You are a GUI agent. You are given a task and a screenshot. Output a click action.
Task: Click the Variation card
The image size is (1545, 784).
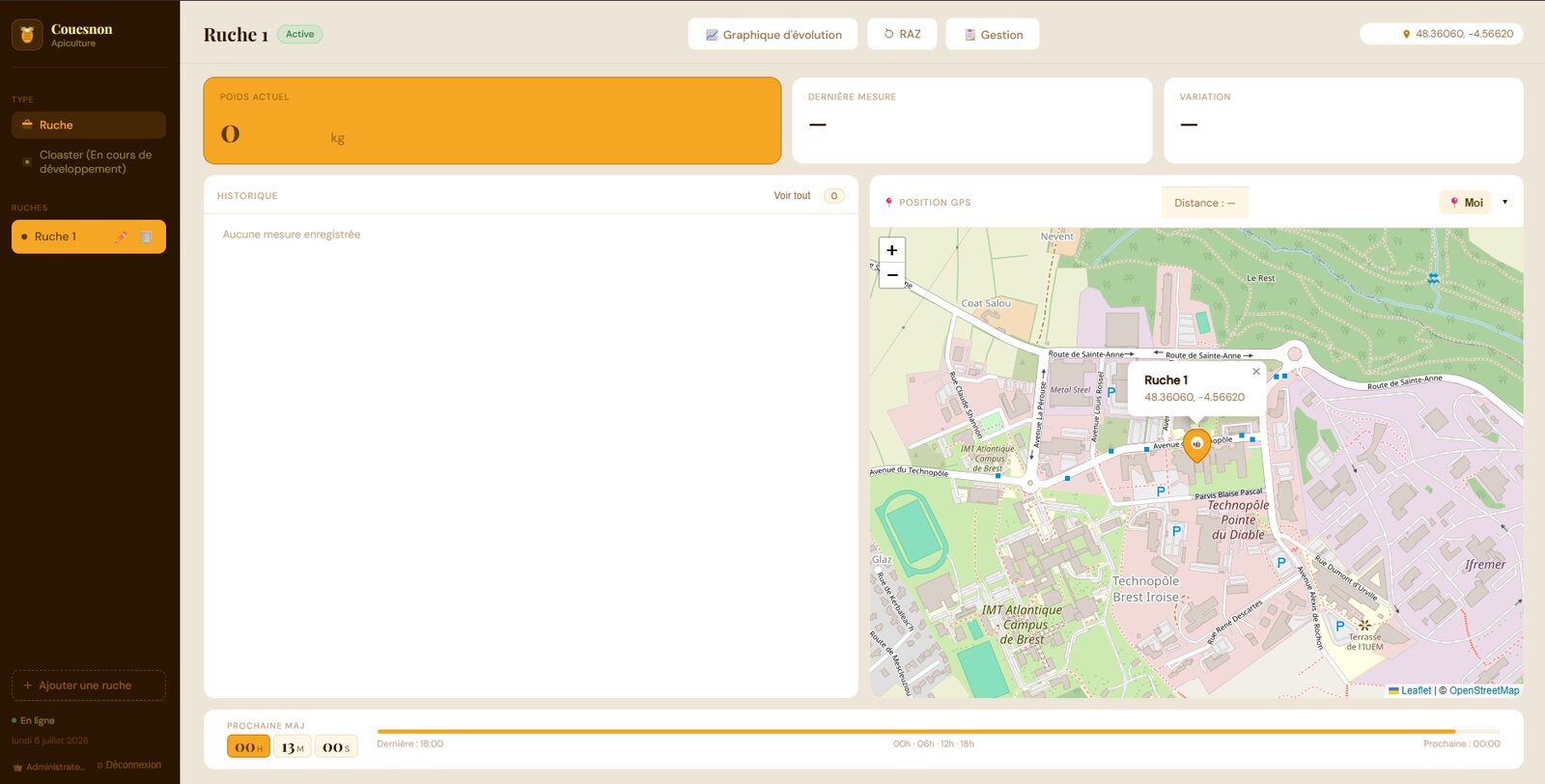[x=1343, y=121]
